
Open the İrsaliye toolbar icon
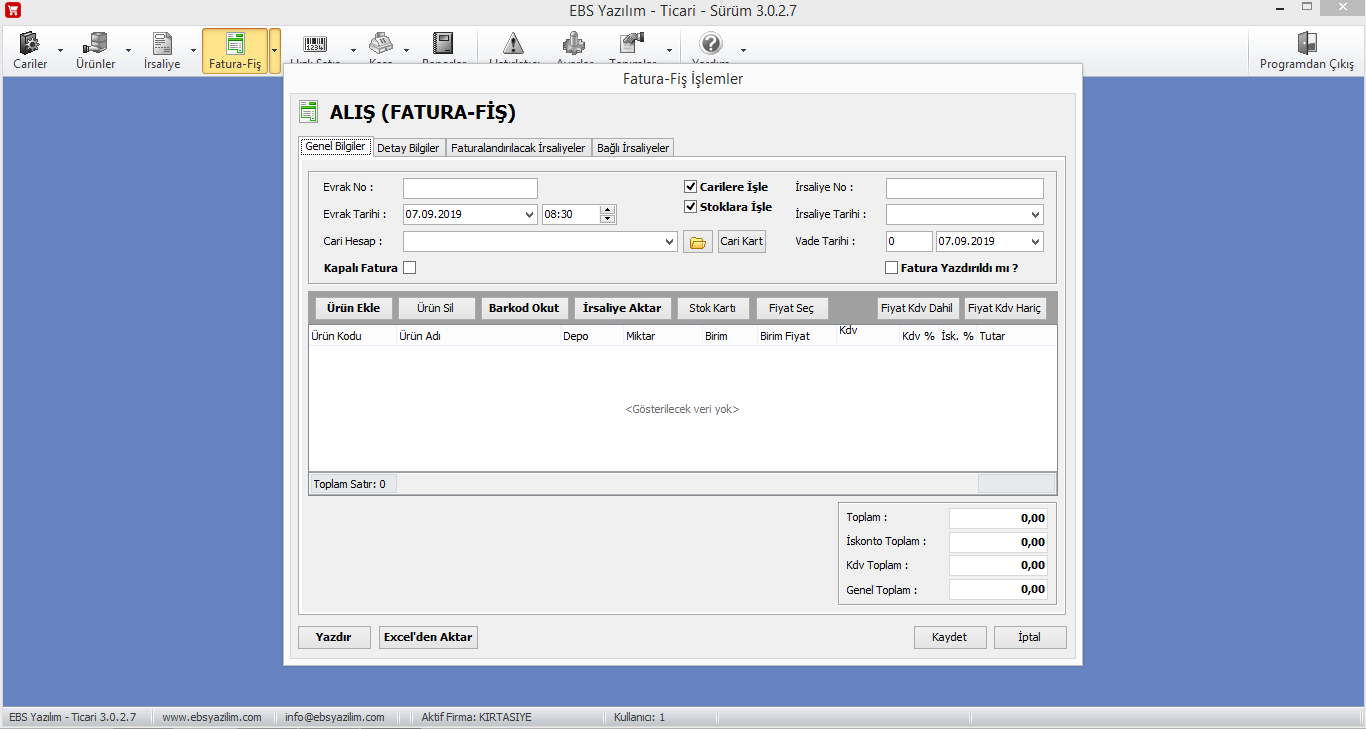[162, 45]
